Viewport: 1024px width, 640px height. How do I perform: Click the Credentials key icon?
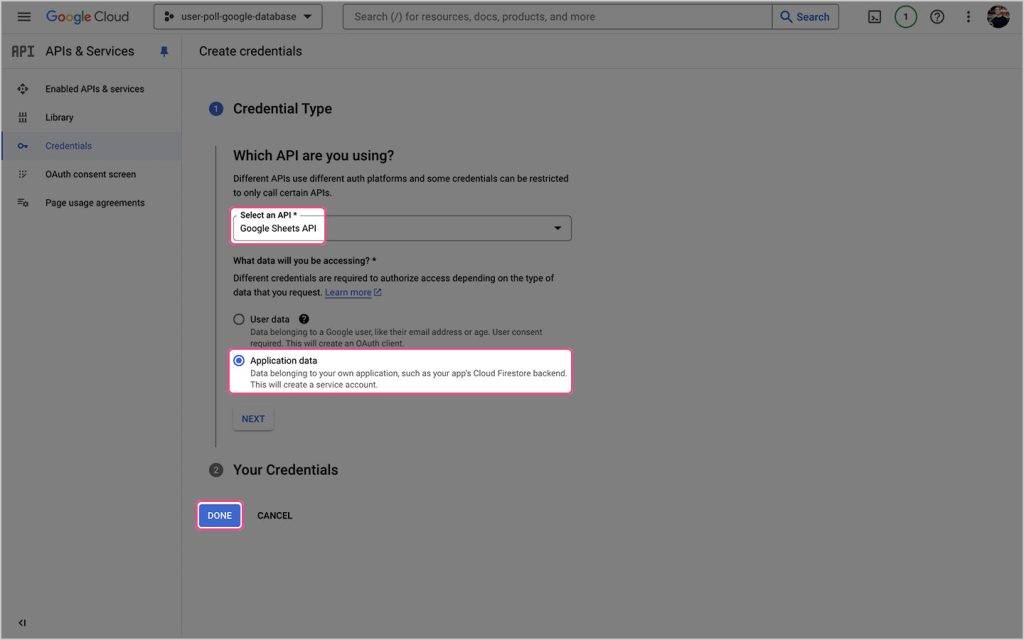[x=23, y=146]
